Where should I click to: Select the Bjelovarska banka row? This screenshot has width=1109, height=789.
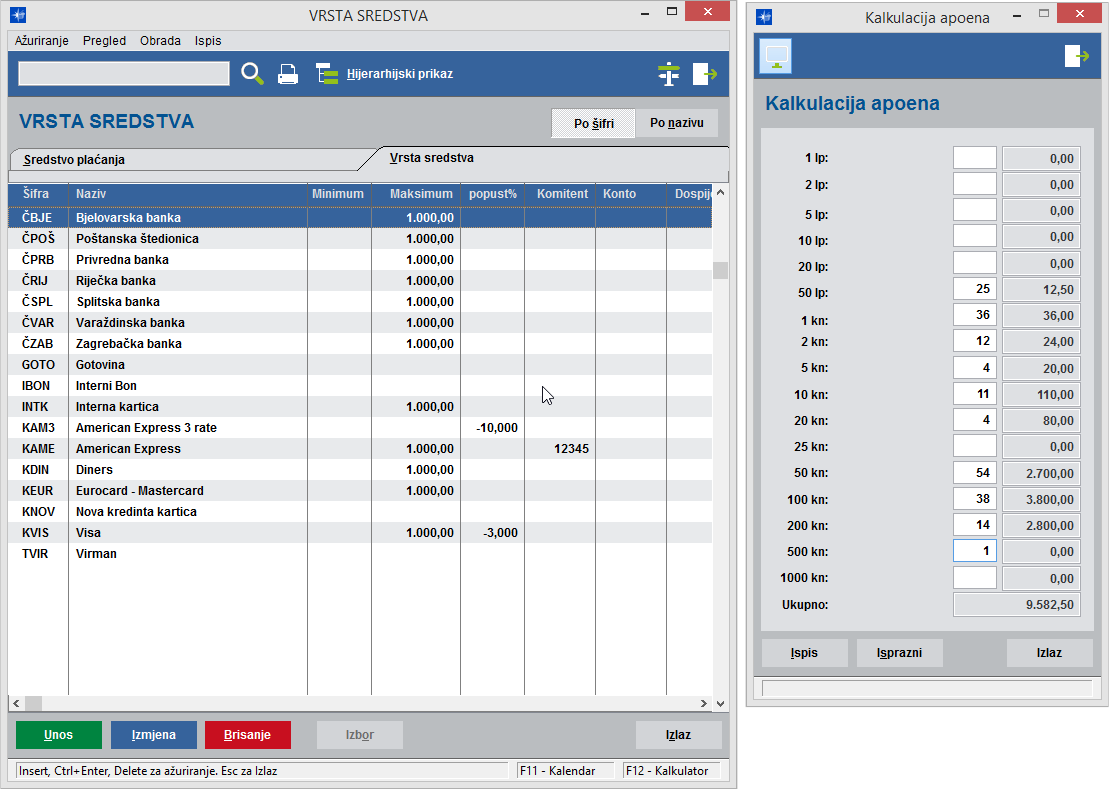[x=360, y=218]
